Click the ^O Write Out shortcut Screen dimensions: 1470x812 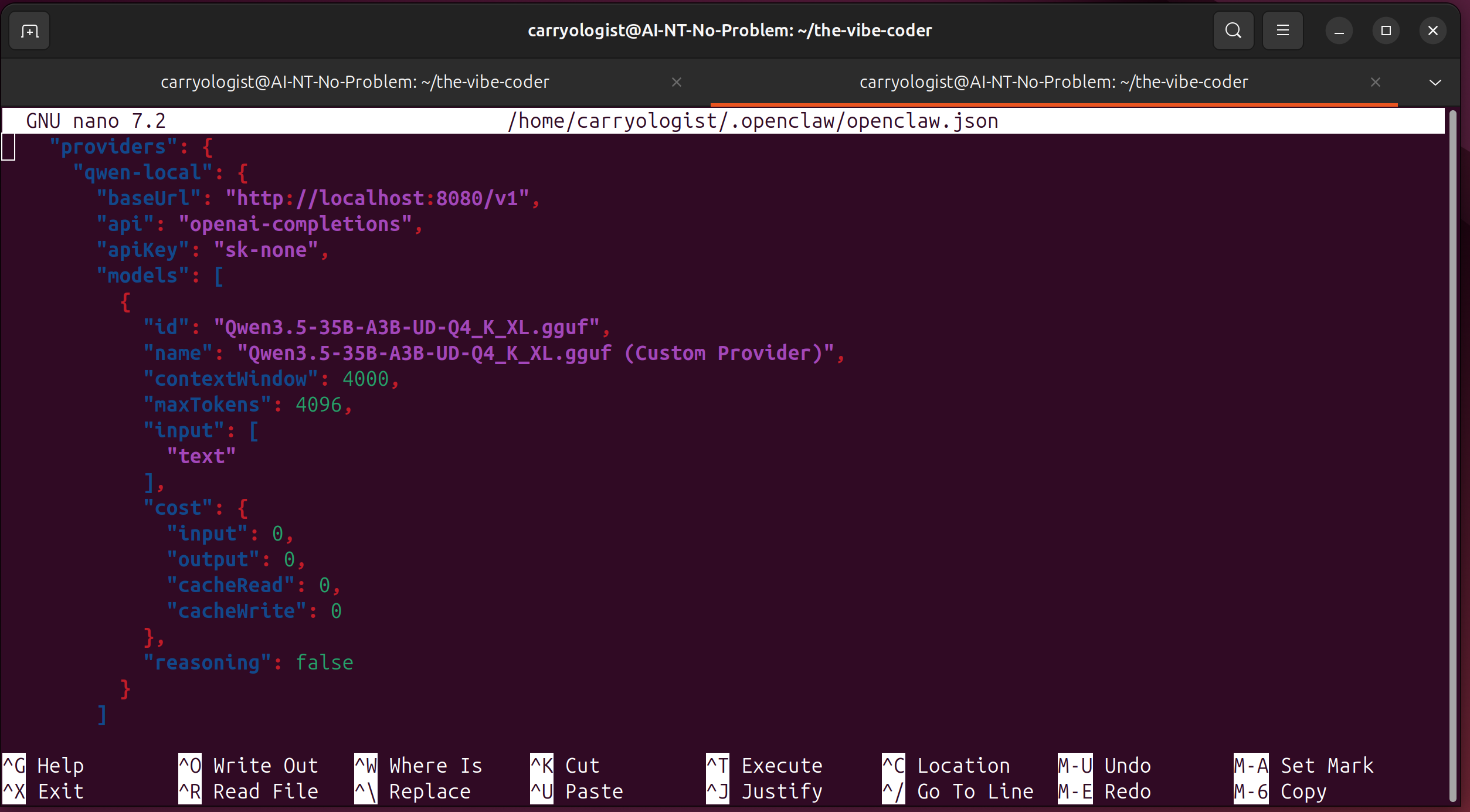(248, 765)
